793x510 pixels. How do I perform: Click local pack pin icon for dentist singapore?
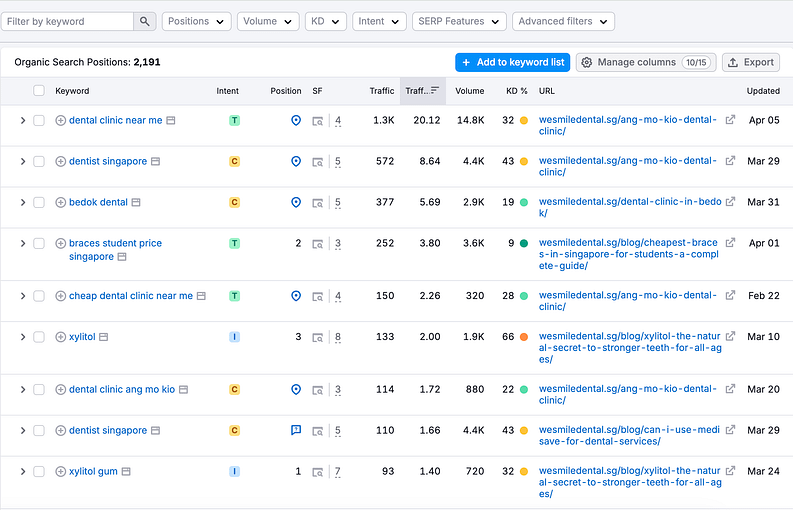[x=295, y=161]
